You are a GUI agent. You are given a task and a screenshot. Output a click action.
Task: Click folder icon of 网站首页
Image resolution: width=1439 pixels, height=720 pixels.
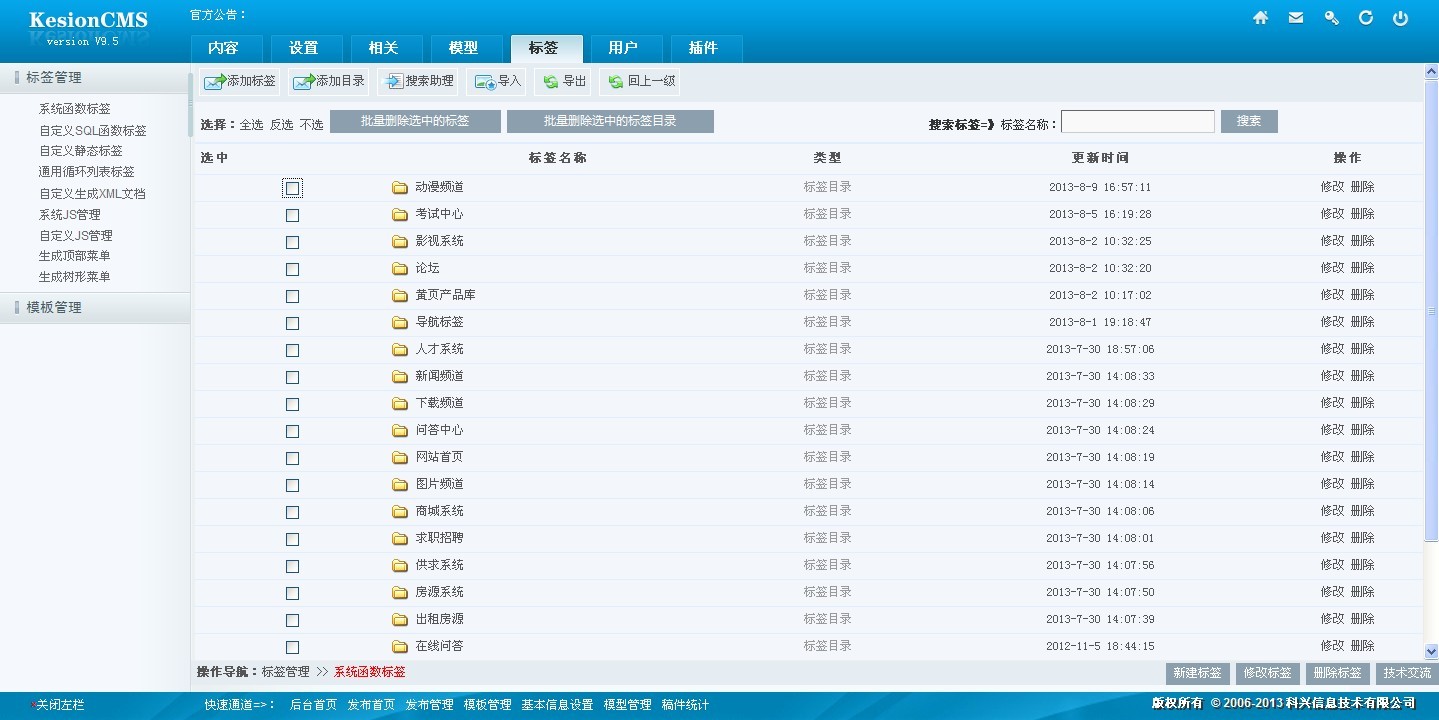400,457
